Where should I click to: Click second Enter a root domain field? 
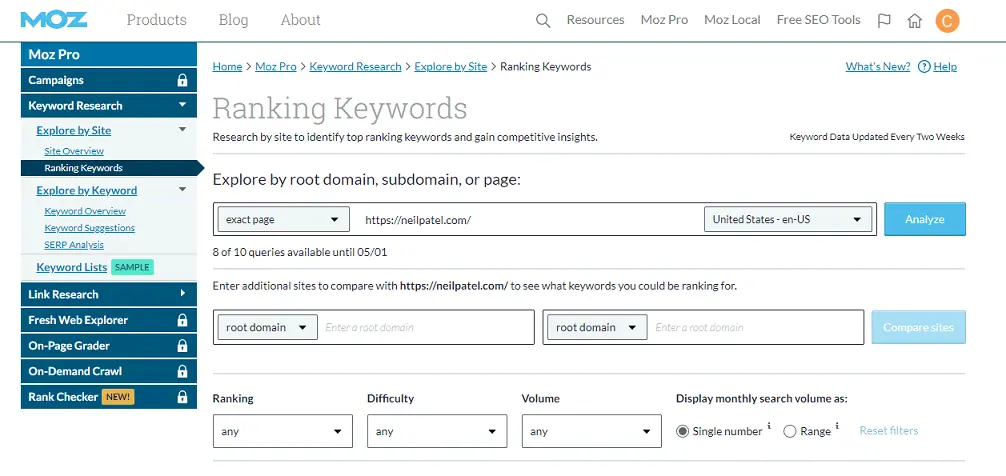756,327
